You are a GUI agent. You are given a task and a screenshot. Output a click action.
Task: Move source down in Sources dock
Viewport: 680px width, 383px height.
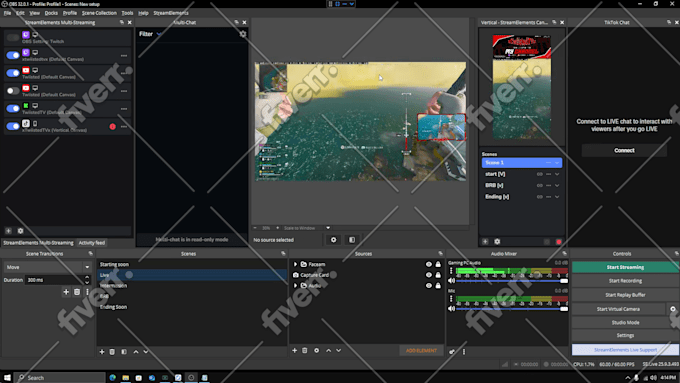coord(338,350)
